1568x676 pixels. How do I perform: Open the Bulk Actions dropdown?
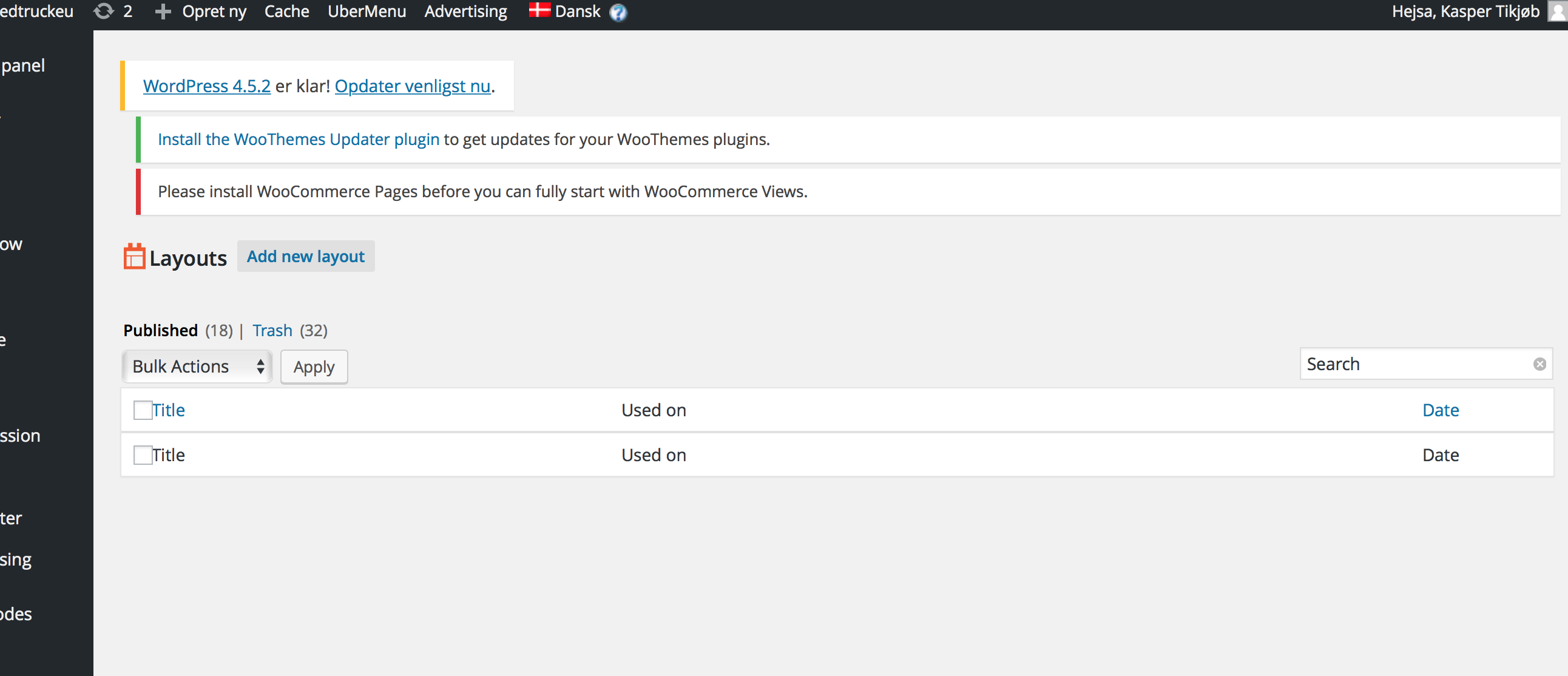[196, 367]
